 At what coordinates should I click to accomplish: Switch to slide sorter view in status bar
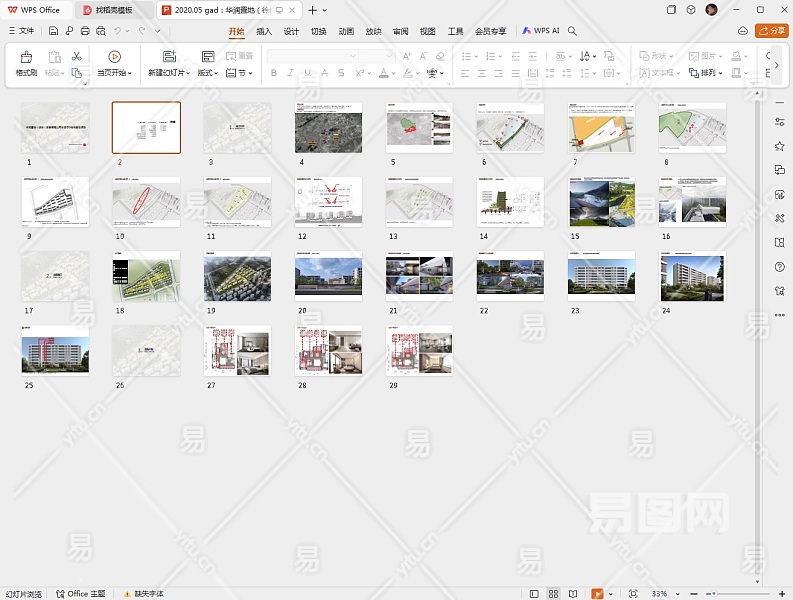click(x=553, y=593)
